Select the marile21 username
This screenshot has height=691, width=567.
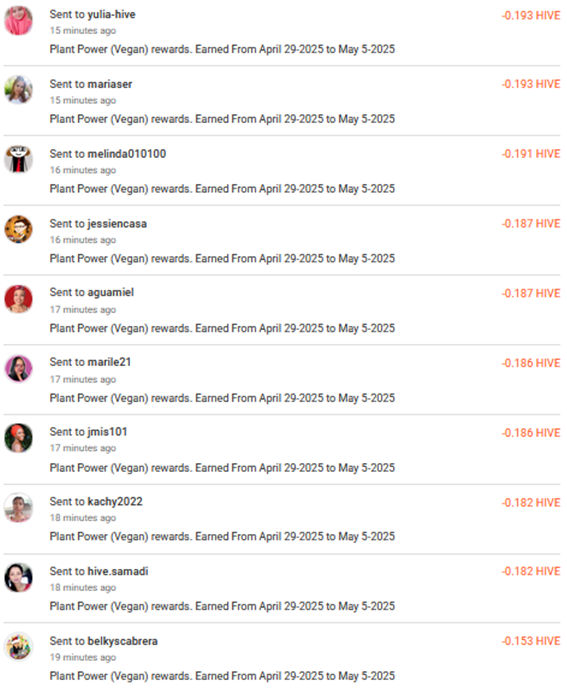[109, 362]
